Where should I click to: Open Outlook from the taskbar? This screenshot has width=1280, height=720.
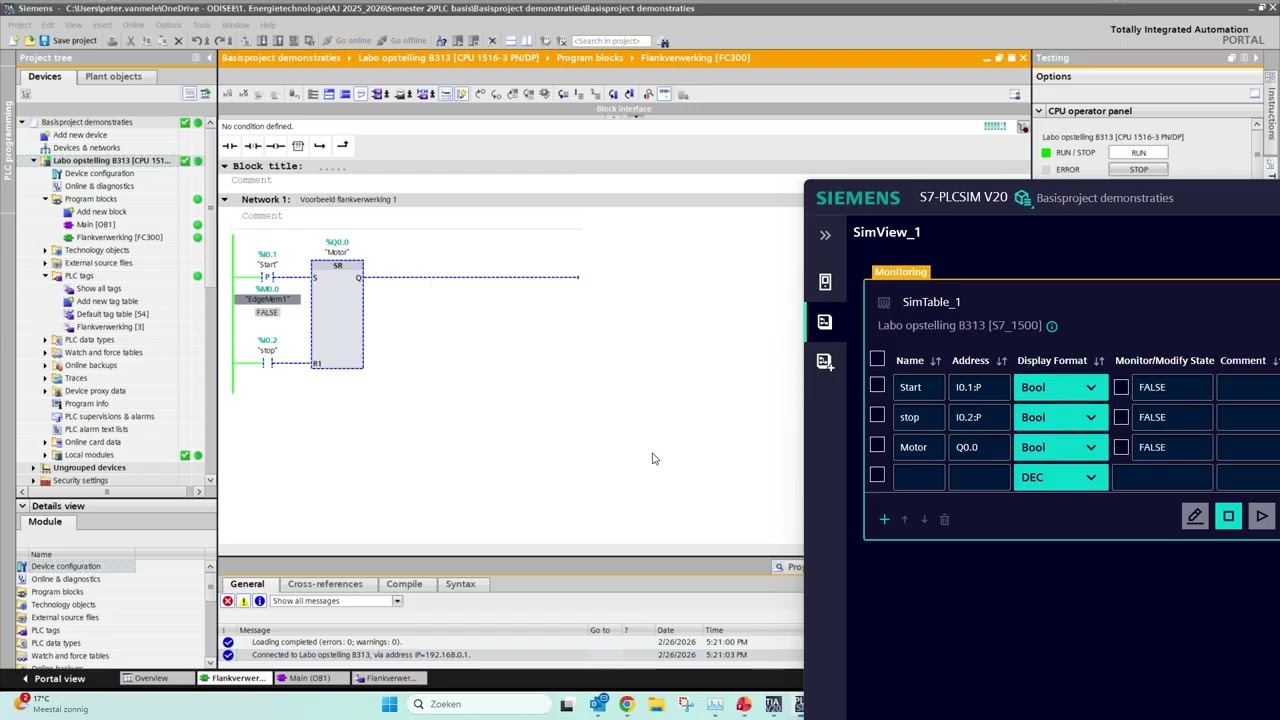tap(597, 704)
